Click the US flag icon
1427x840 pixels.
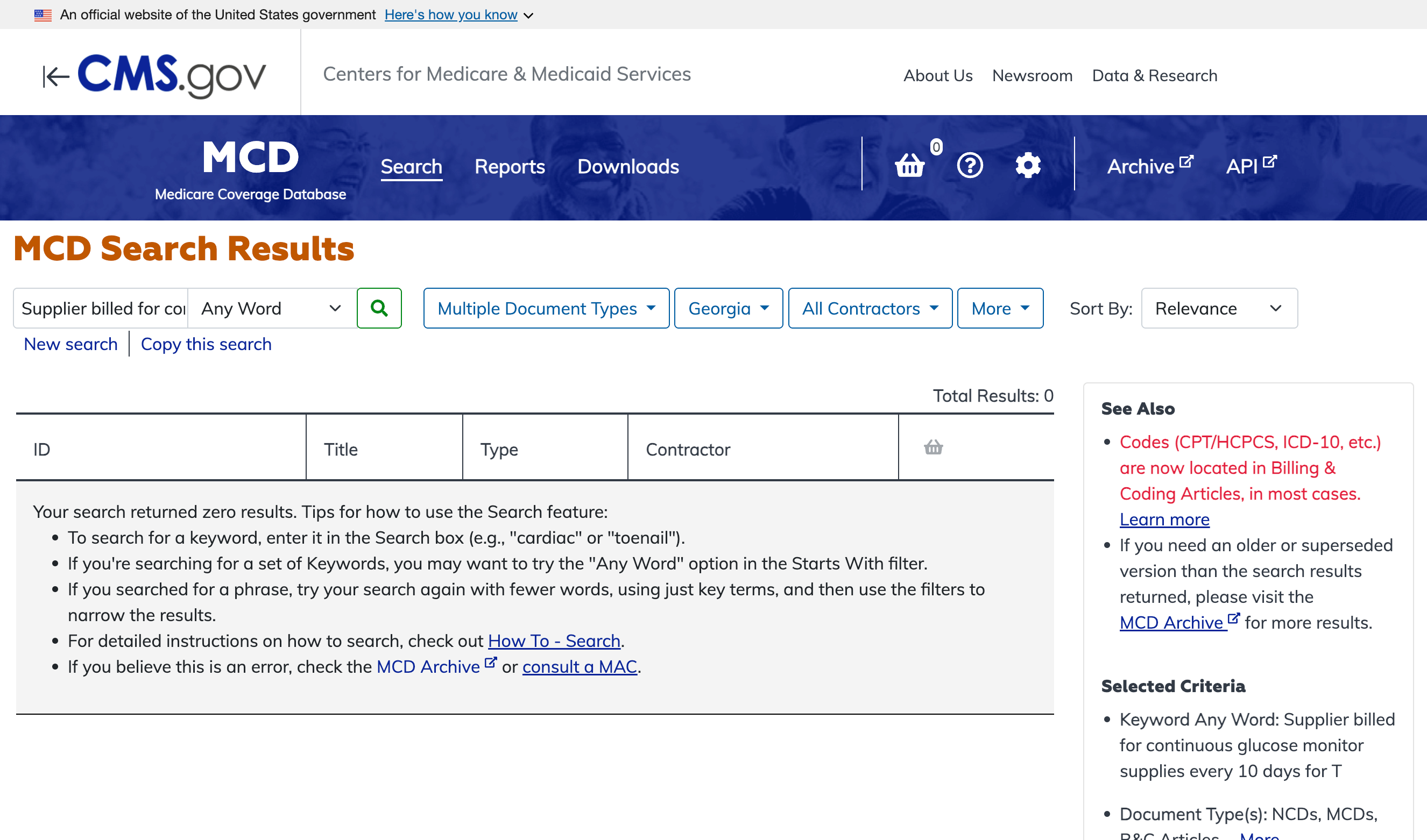coord(43,15)
